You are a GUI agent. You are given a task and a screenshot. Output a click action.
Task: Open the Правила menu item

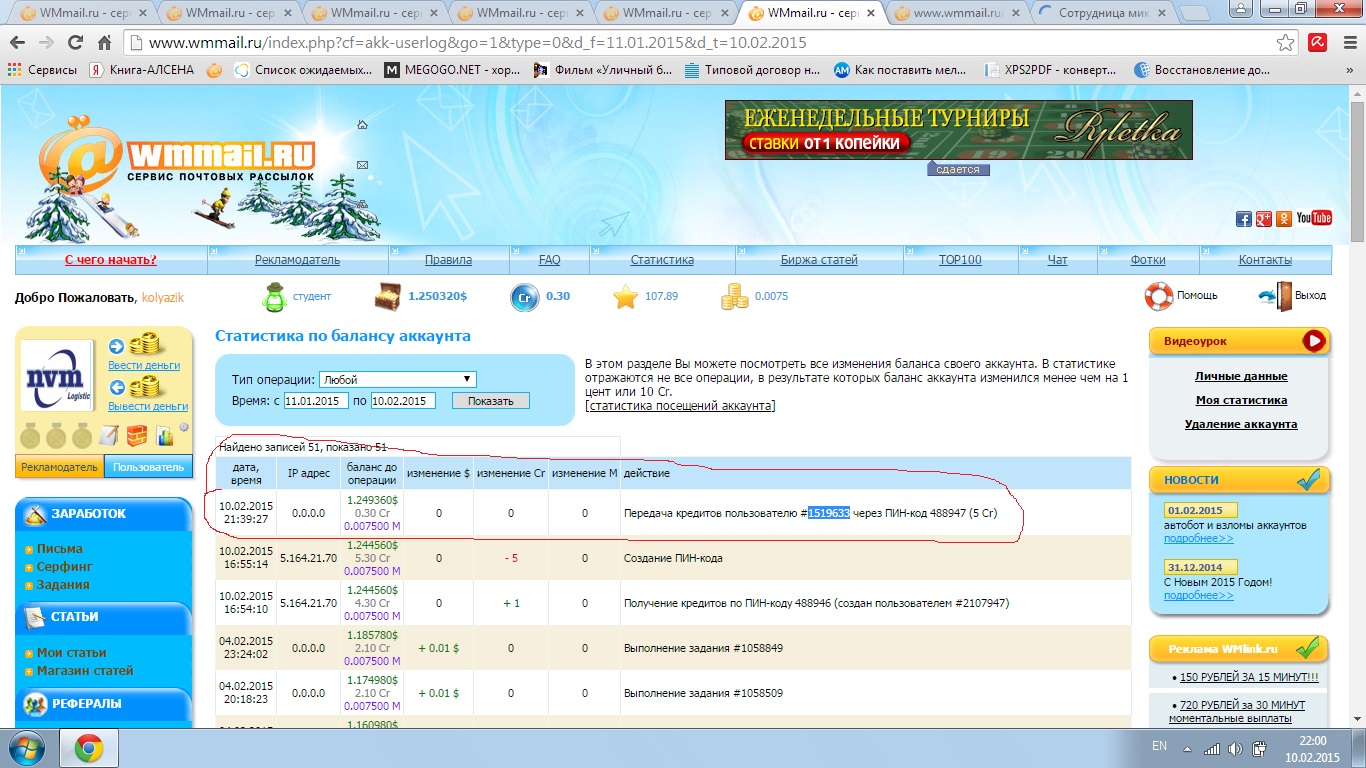tap(448, 260)
